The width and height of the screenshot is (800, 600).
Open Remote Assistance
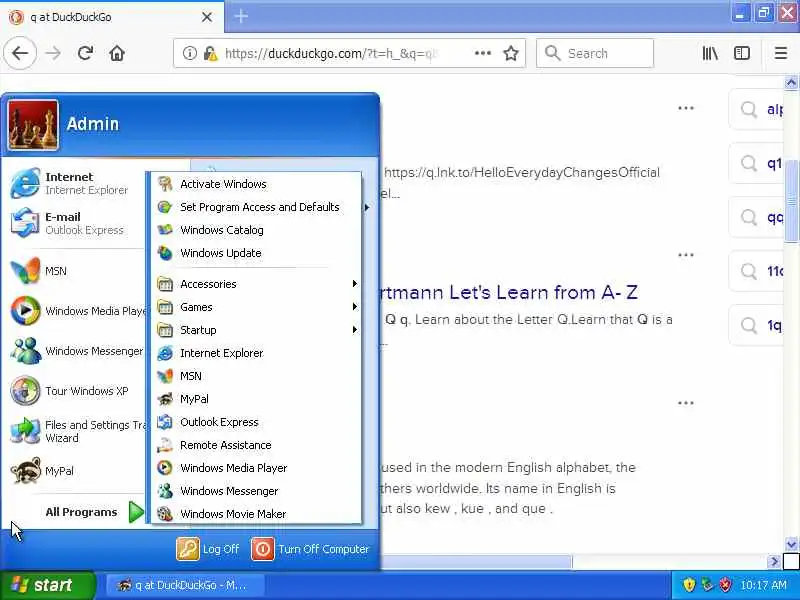(x=256, y=445)
